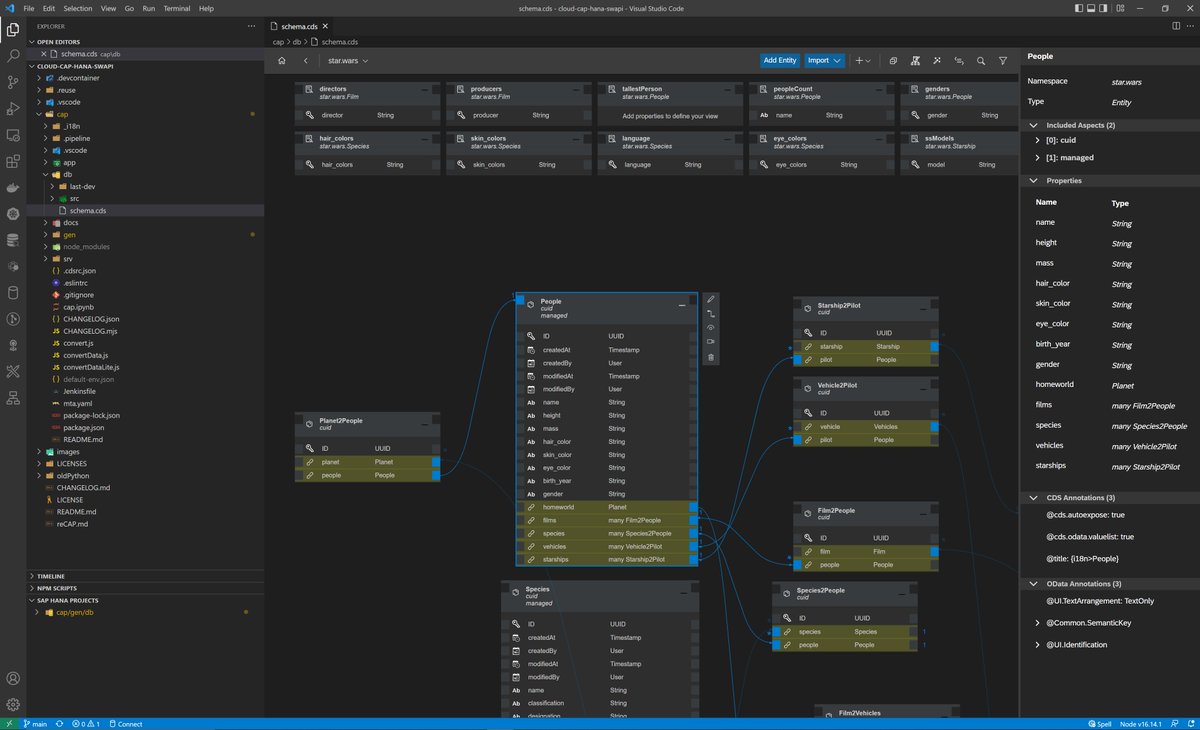This screenshot has height=730, width=1200.
Task: Click the Add Entity button
Action: (x=780, y=61)
